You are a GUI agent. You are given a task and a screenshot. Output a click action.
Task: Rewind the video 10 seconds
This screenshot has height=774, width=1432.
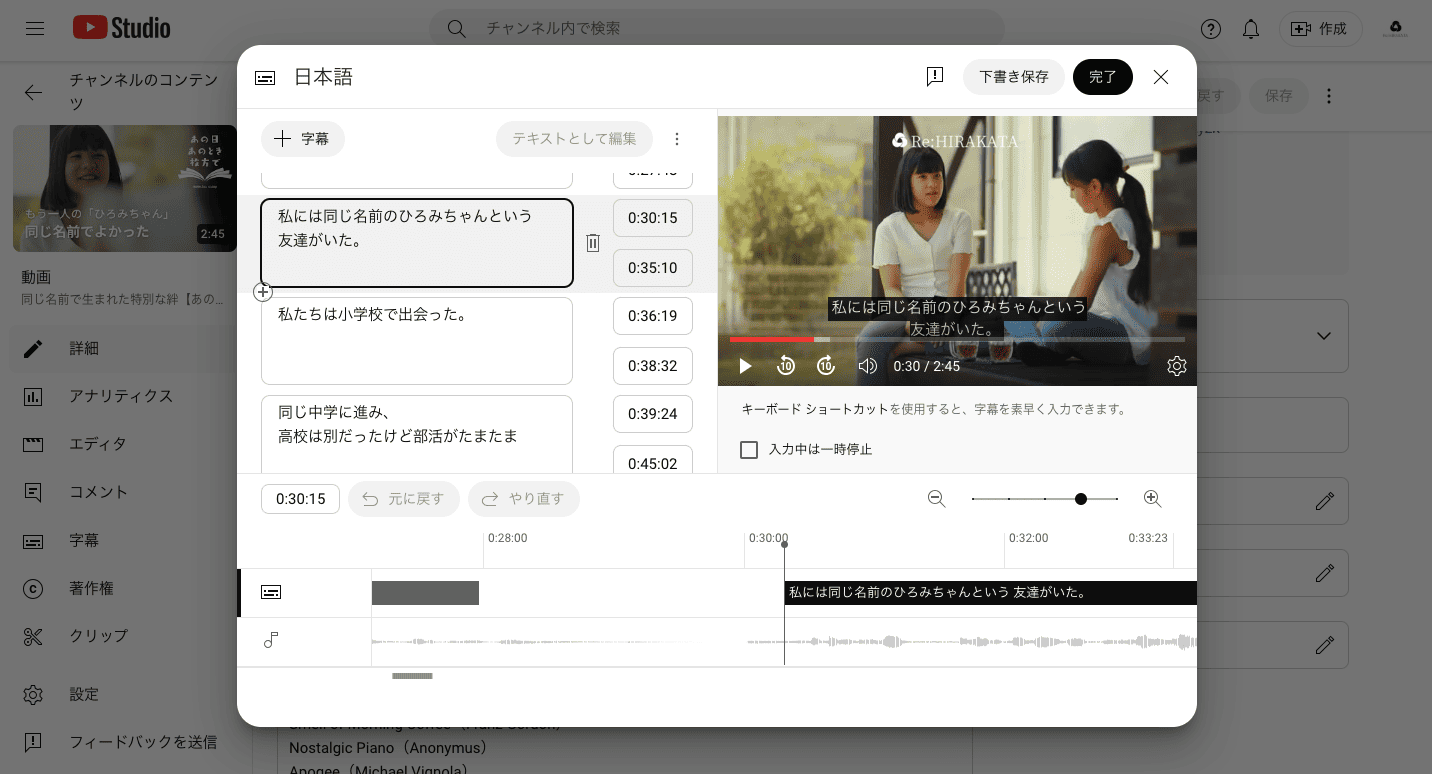(x=785, y=366)
